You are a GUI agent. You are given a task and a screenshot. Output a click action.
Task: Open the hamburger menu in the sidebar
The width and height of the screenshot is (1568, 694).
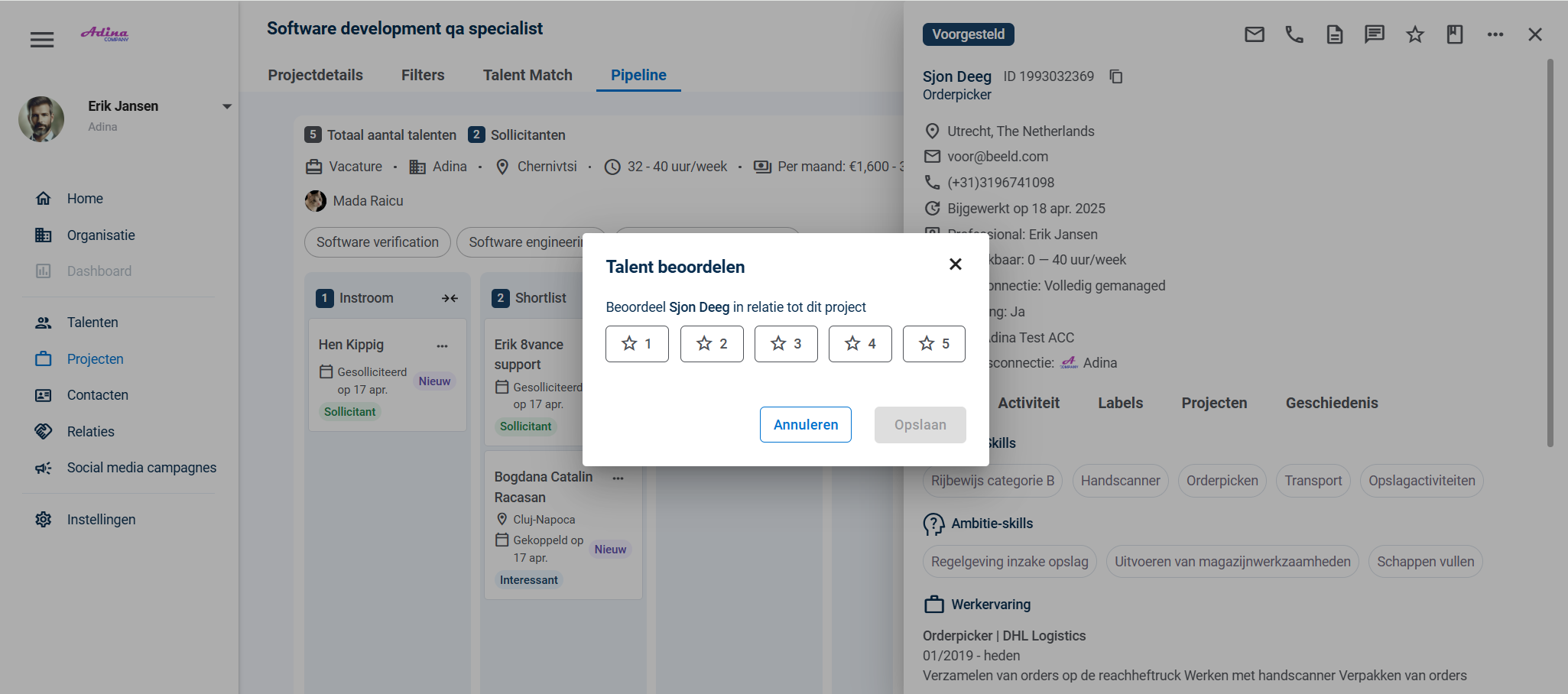pos(42,39)
